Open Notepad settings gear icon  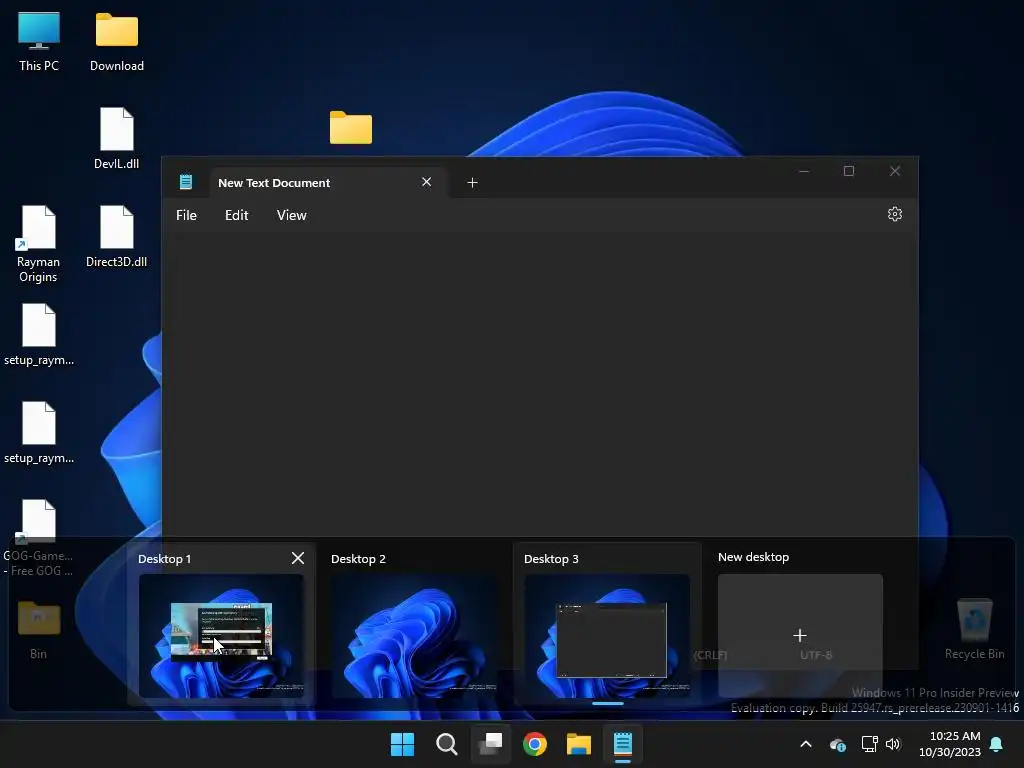pyautogui.click(x=895, y=214)
